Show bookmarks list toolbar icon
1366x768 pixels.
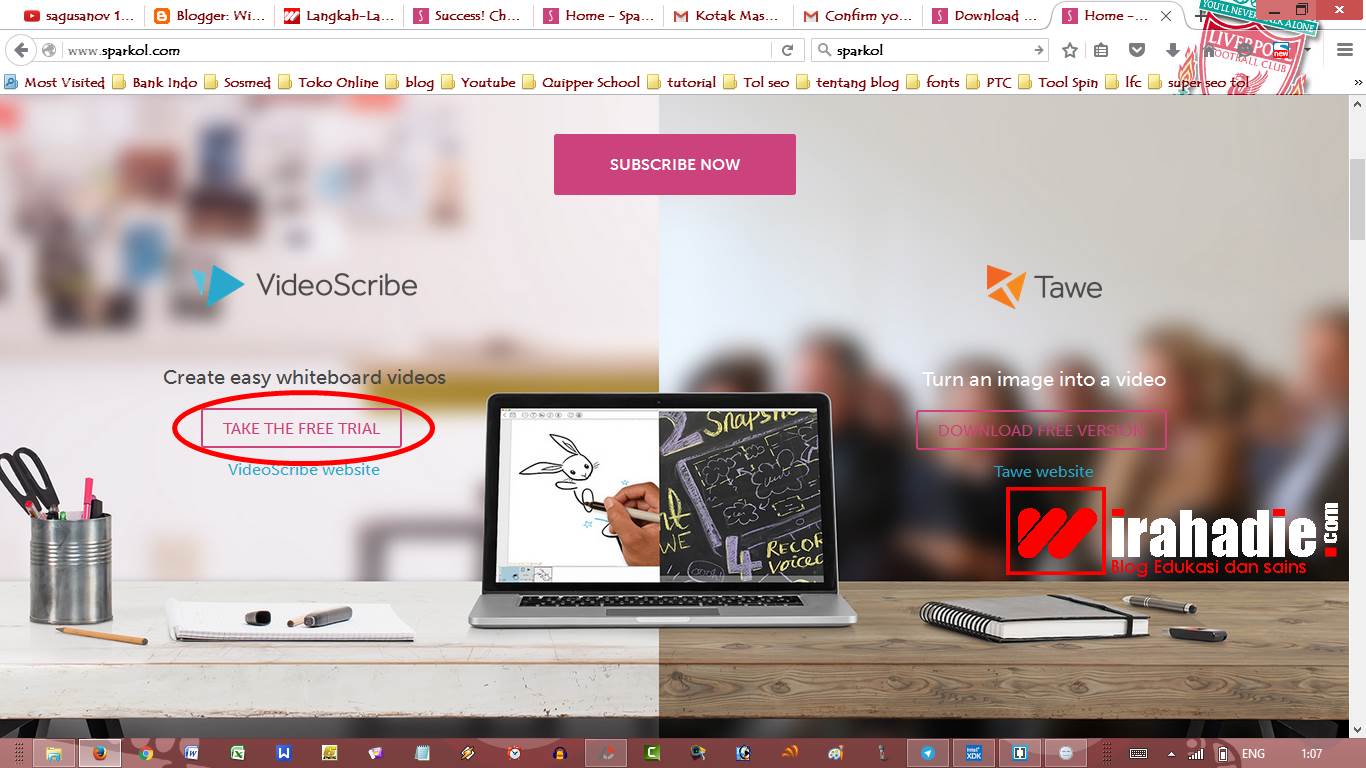point(1101,50)
